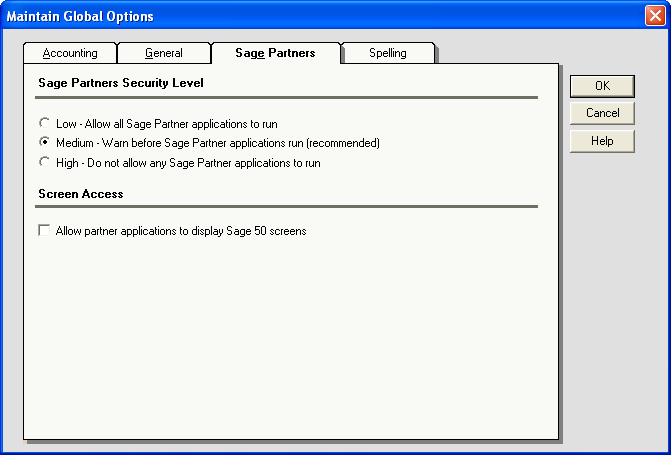Screen dimensions: 671x455
Task: Open Help for global options
Action: pos(602,141)
